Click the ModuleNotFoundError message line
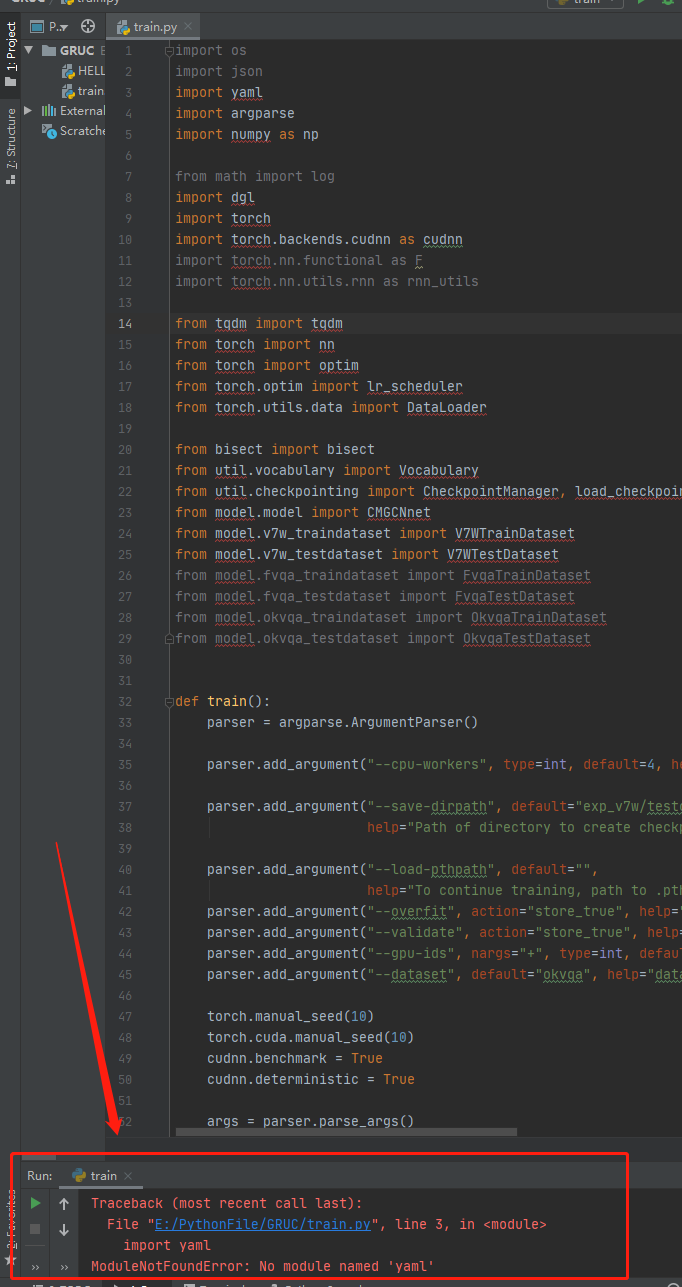The image size is (682, 1287). tap(263, 1266)
